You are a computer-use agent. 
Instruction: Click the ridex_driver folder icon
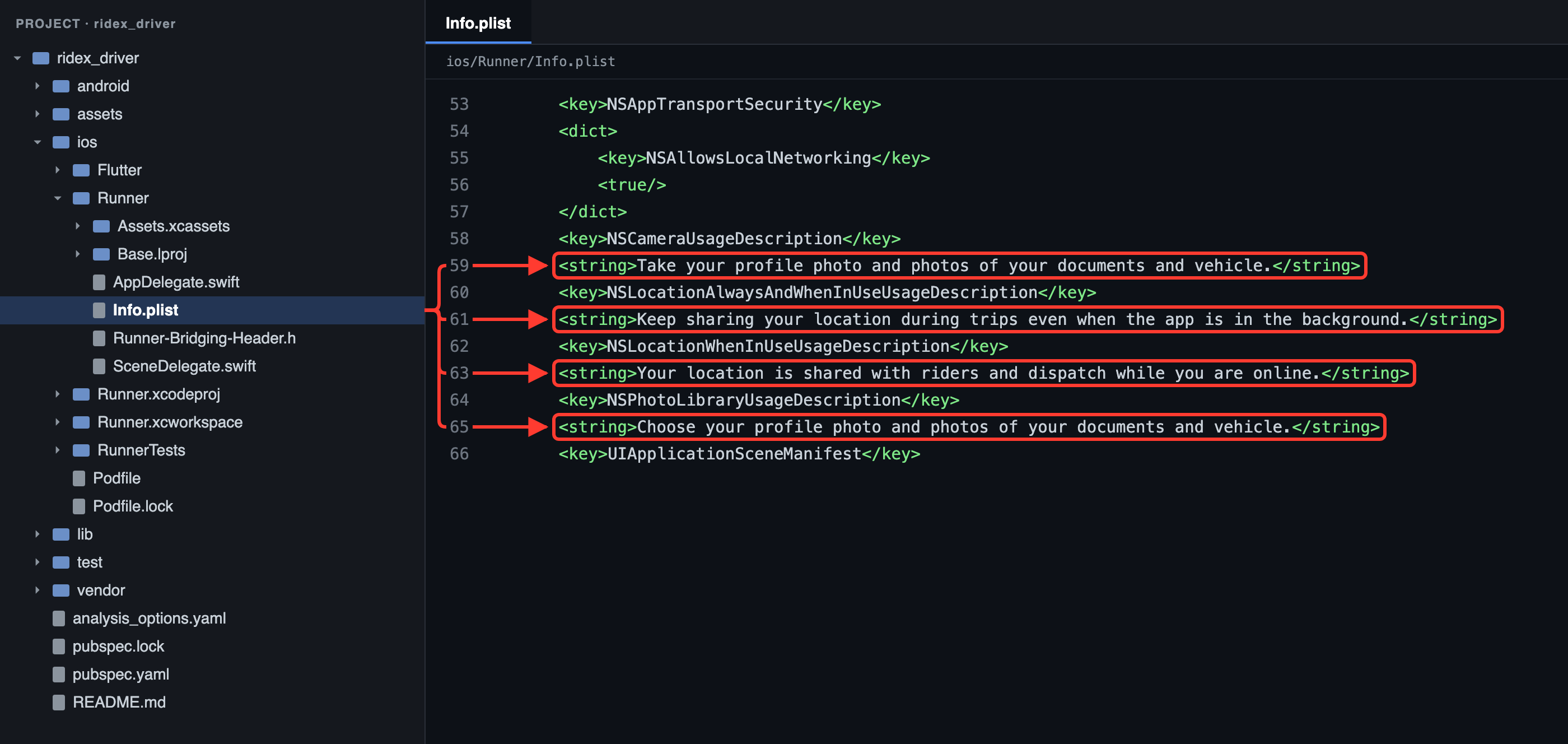tap(41, 58)
